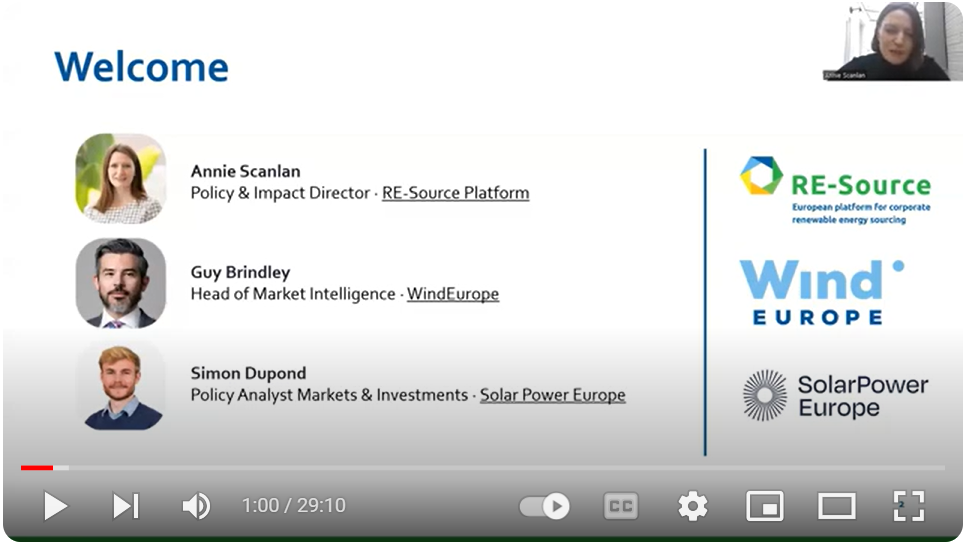Play the video
Screen dimensions: 967x542
(x=56, y=506)
